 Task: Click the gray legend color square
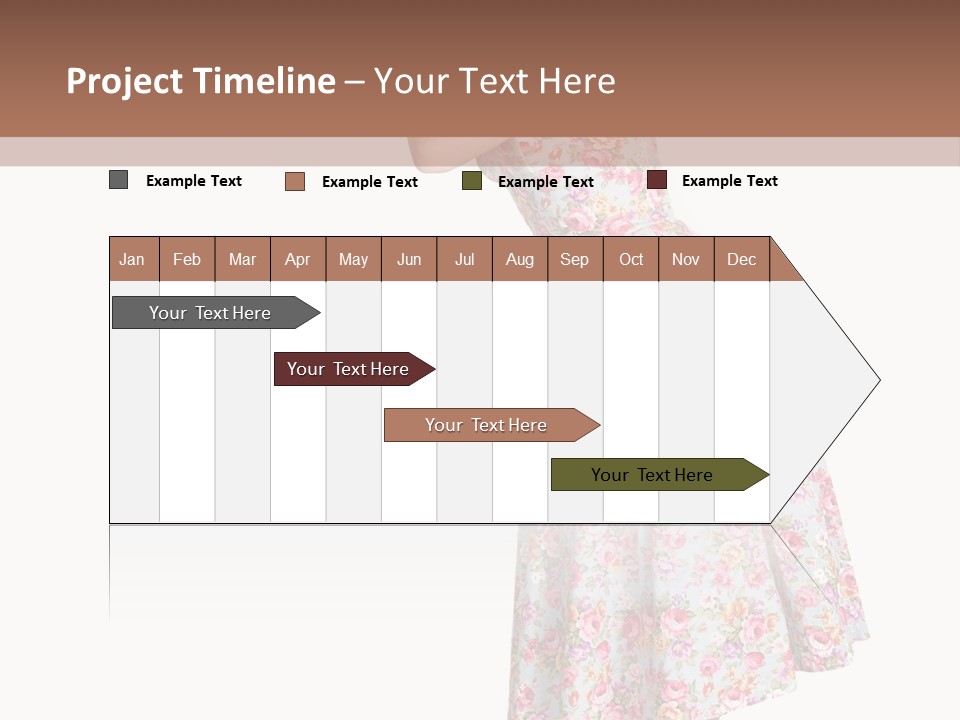pos(118,180)
